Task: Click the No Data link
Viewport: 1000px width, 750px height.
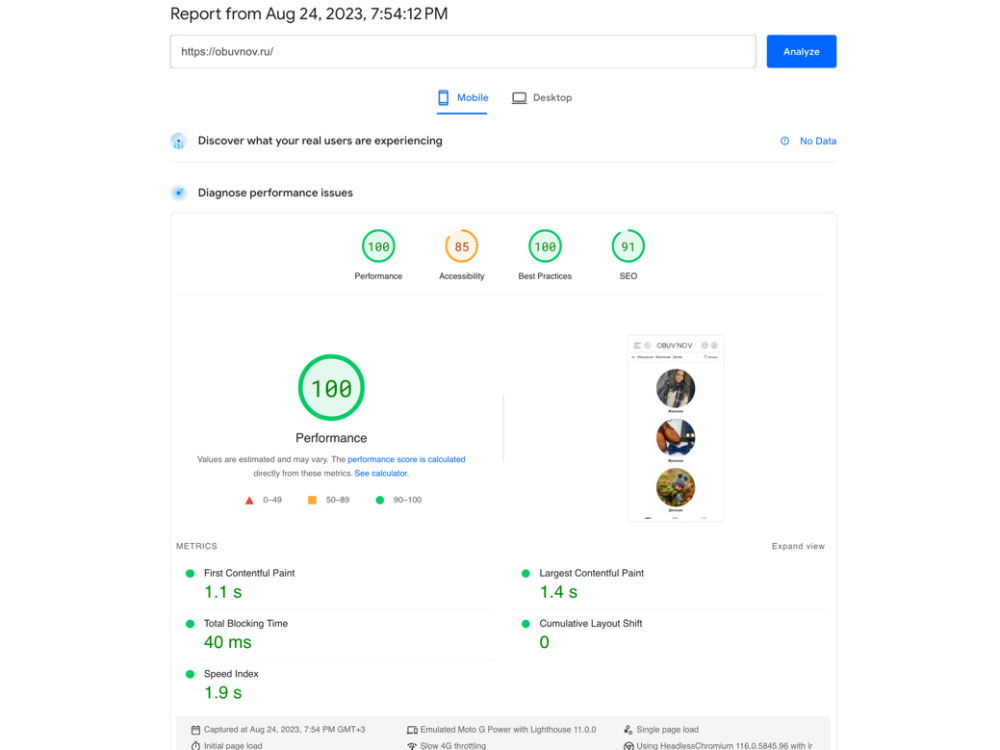Action: coord(818,141)
